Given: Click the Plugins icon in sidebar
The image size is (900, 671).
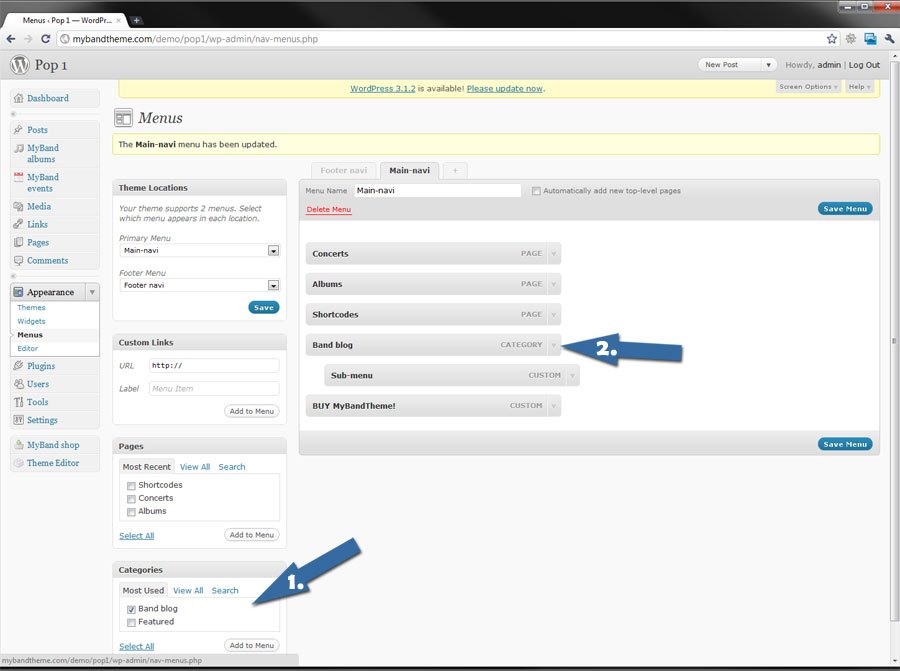Looking at the screenshot, I should coord(18,366).
